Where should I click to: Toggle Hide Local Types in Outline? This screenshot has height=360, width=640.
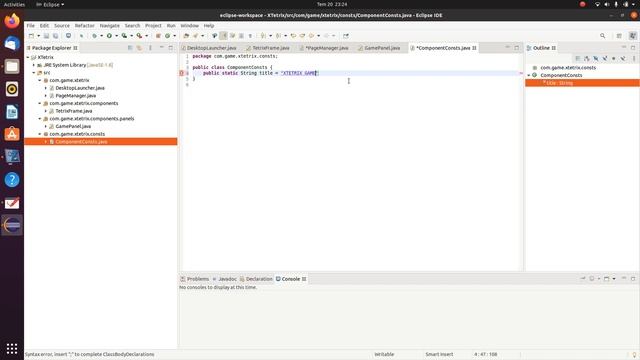(623, 58)
